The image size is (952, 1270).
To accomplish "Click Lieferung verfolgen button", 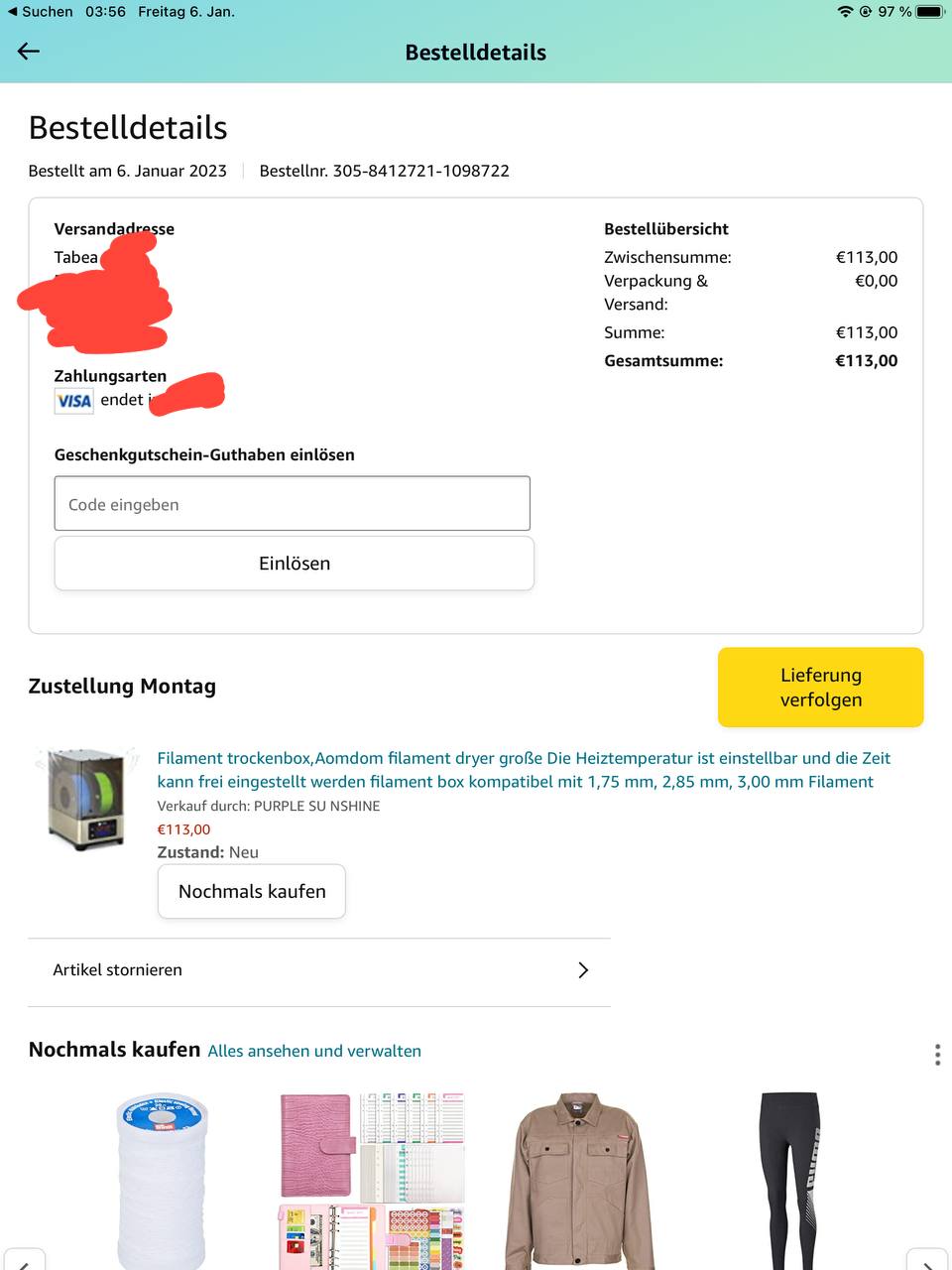I will 821,688.
